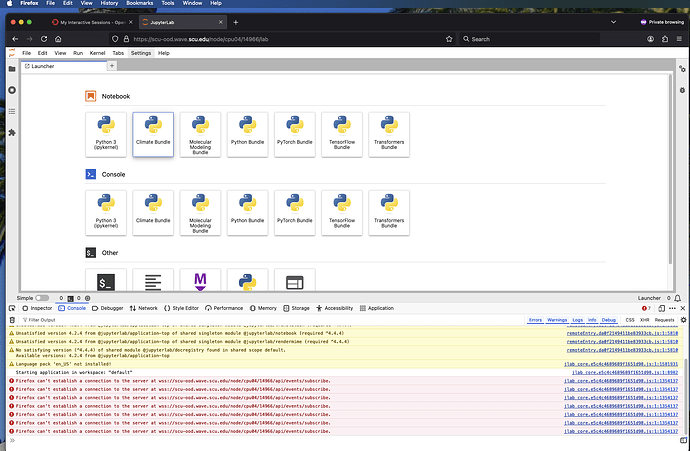This screenshot has width=690, height=451.
Task: Open the JupyterLab Run menu
Action: (x=78, y=53)
